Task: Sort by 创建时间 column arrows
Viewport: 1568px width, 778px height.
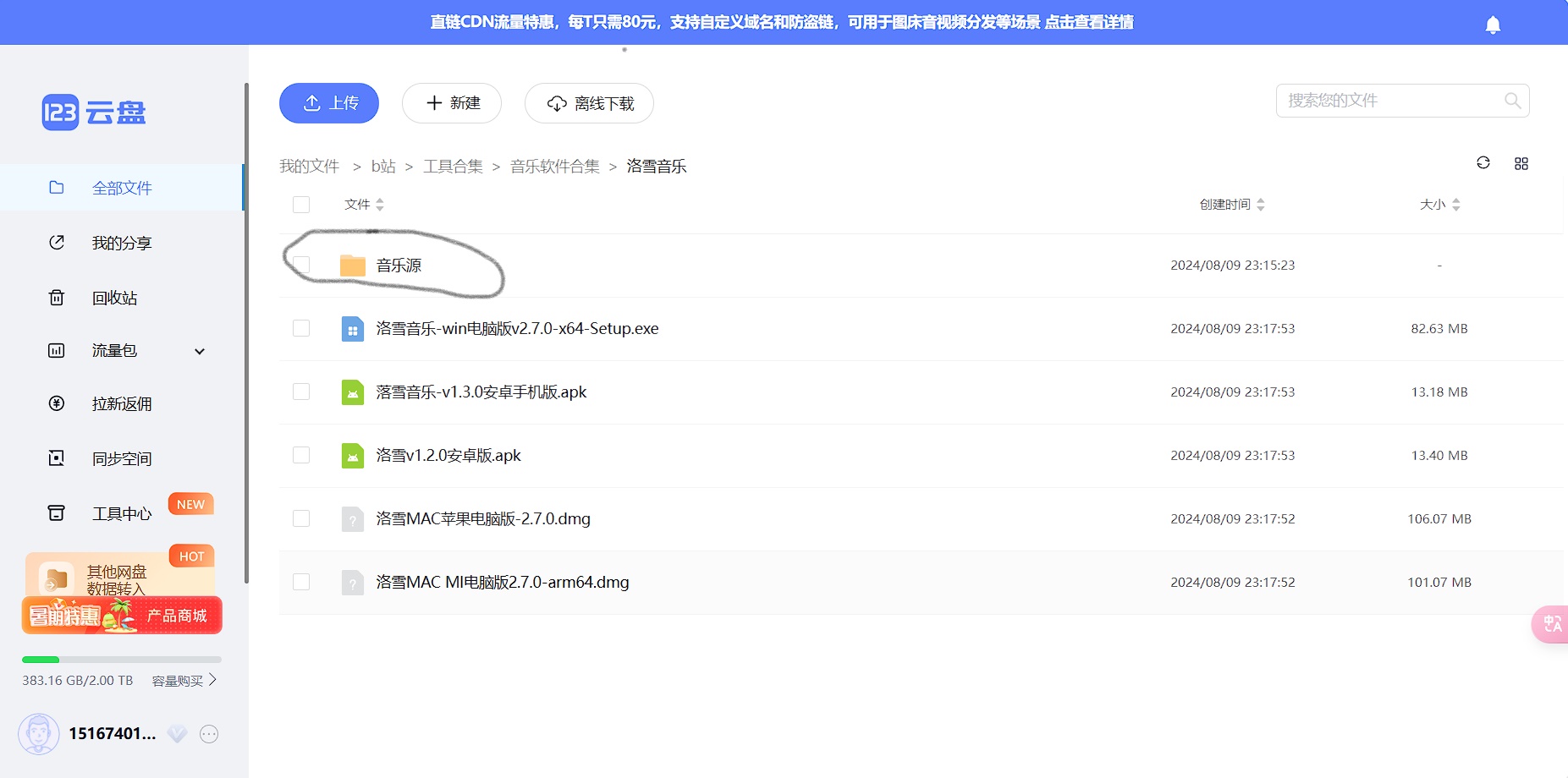Action: coord(1261,205)
